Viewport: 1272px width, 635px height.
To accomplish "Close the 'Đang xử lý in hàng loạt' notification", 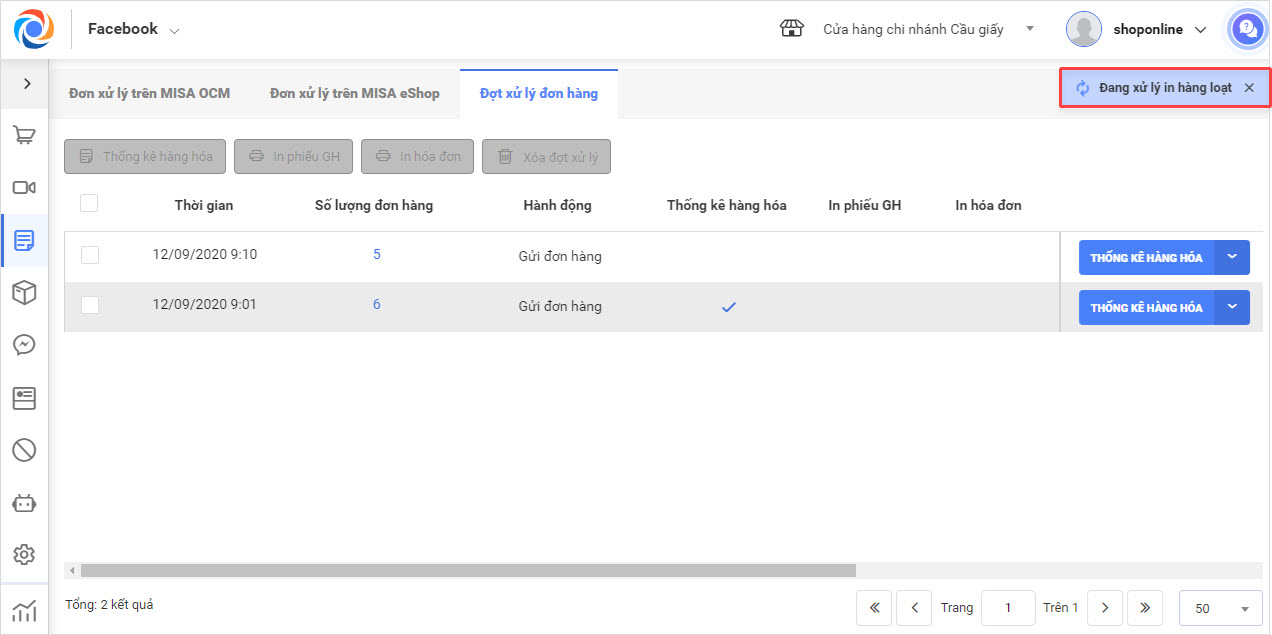I will tap(1249, 88).
